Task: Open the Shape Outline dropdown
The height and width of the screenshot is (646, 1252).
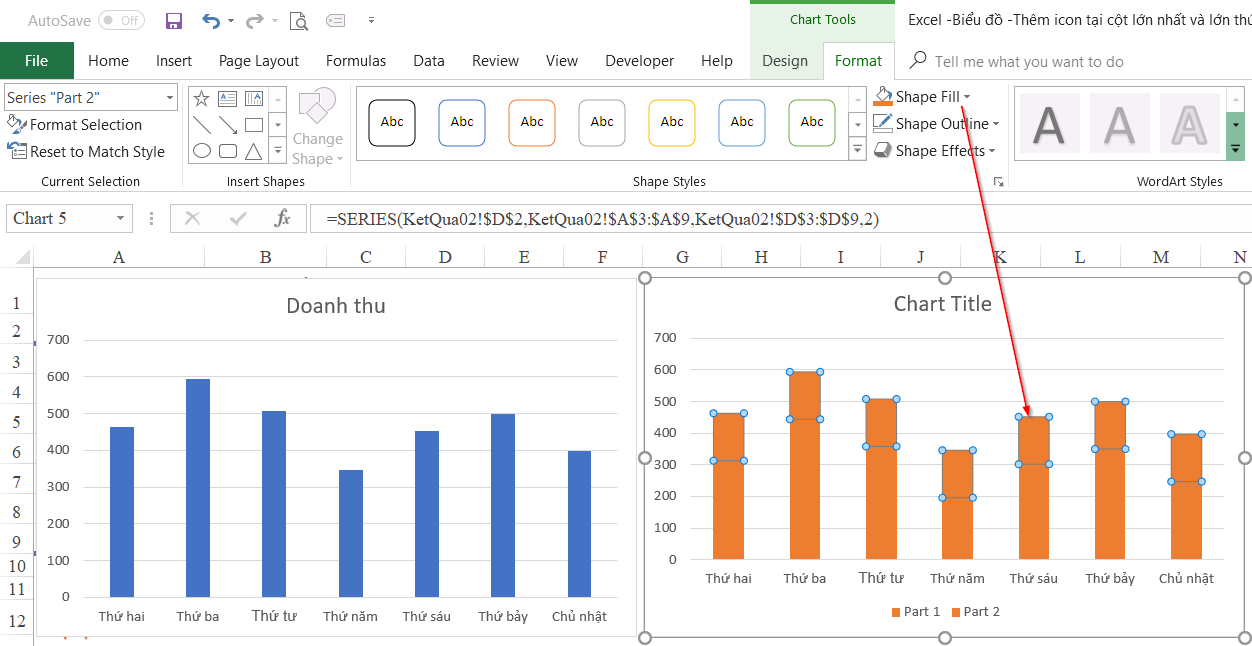Action: coord(996,124)
